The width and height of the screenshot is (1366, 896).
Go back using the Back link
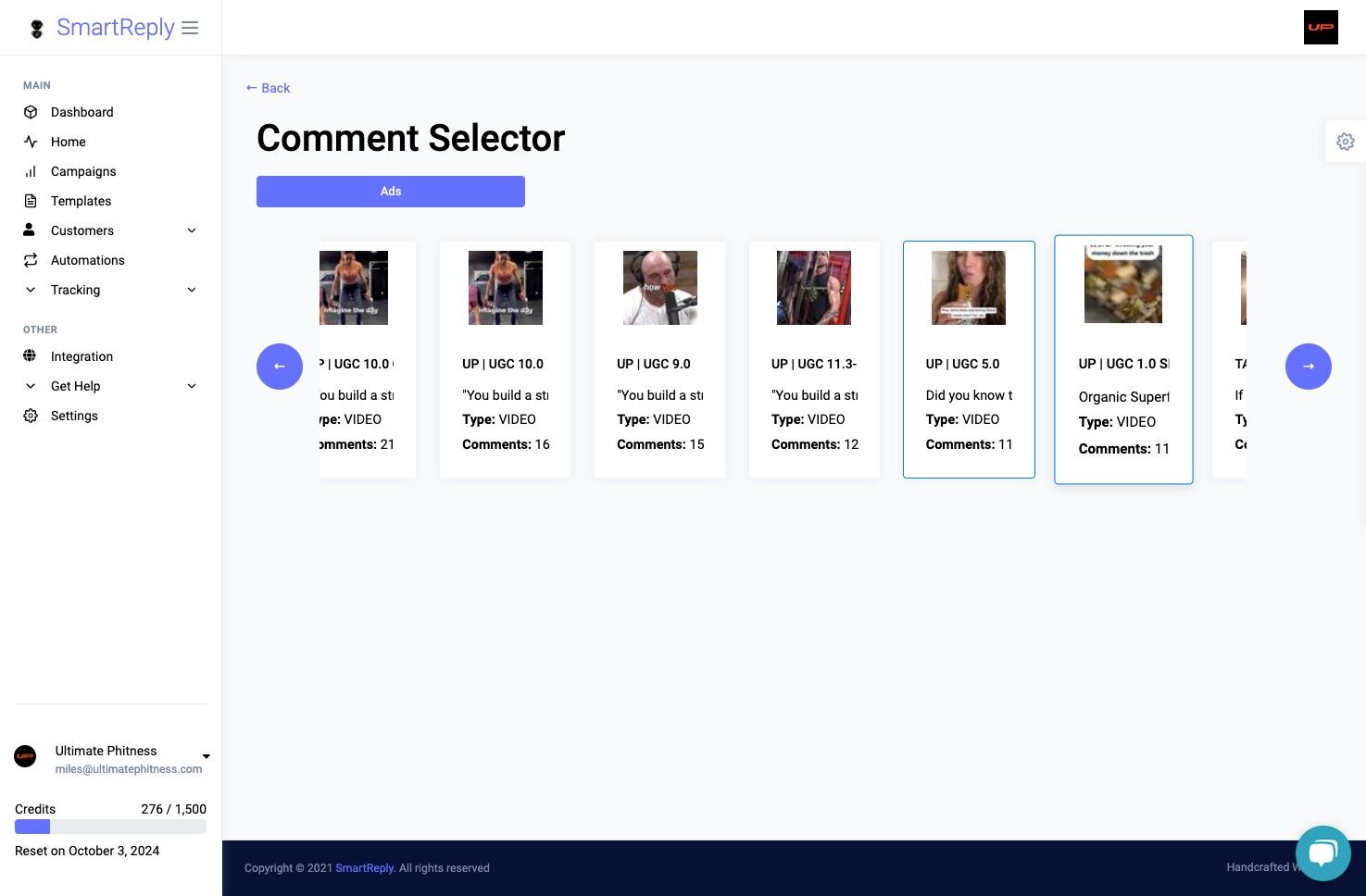[x=268, y=88]
